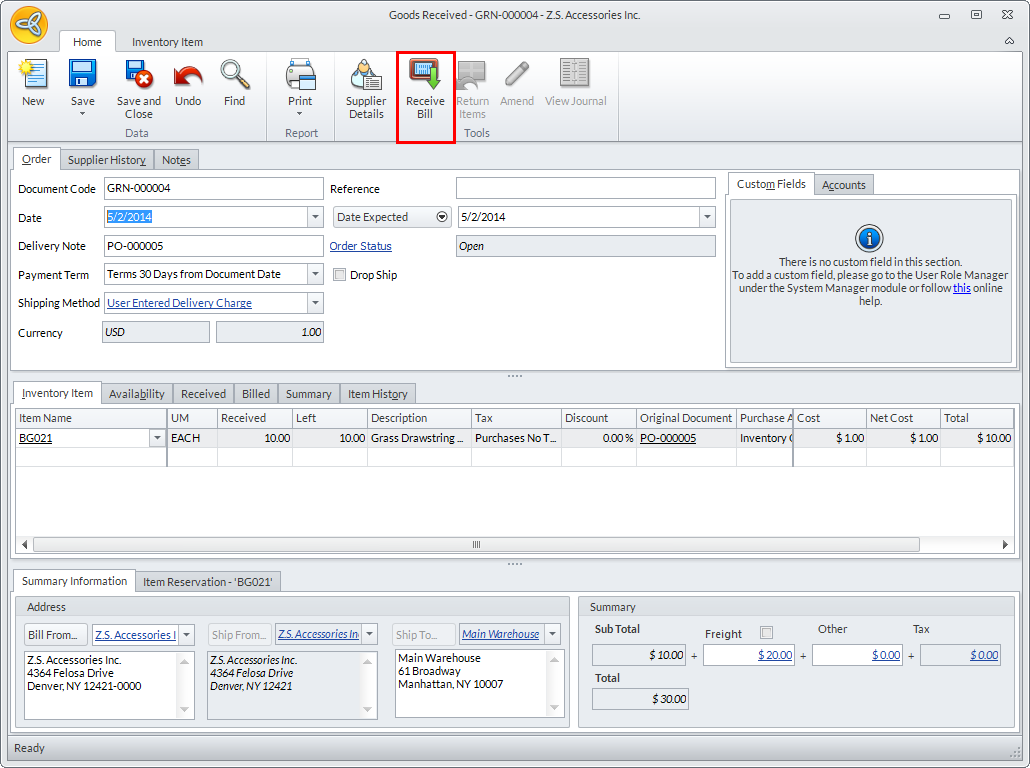
Task: Expand the Payment Term dropdown
Action: (315, 274)
